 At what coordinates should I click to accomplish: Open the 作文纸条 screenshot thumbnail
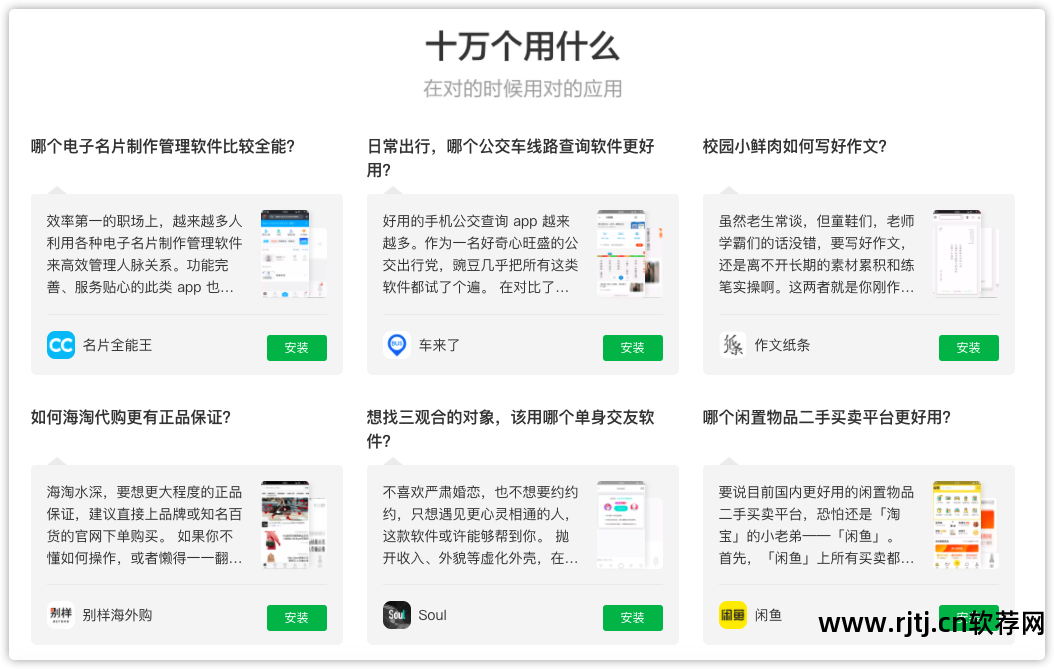click(966, 254)
